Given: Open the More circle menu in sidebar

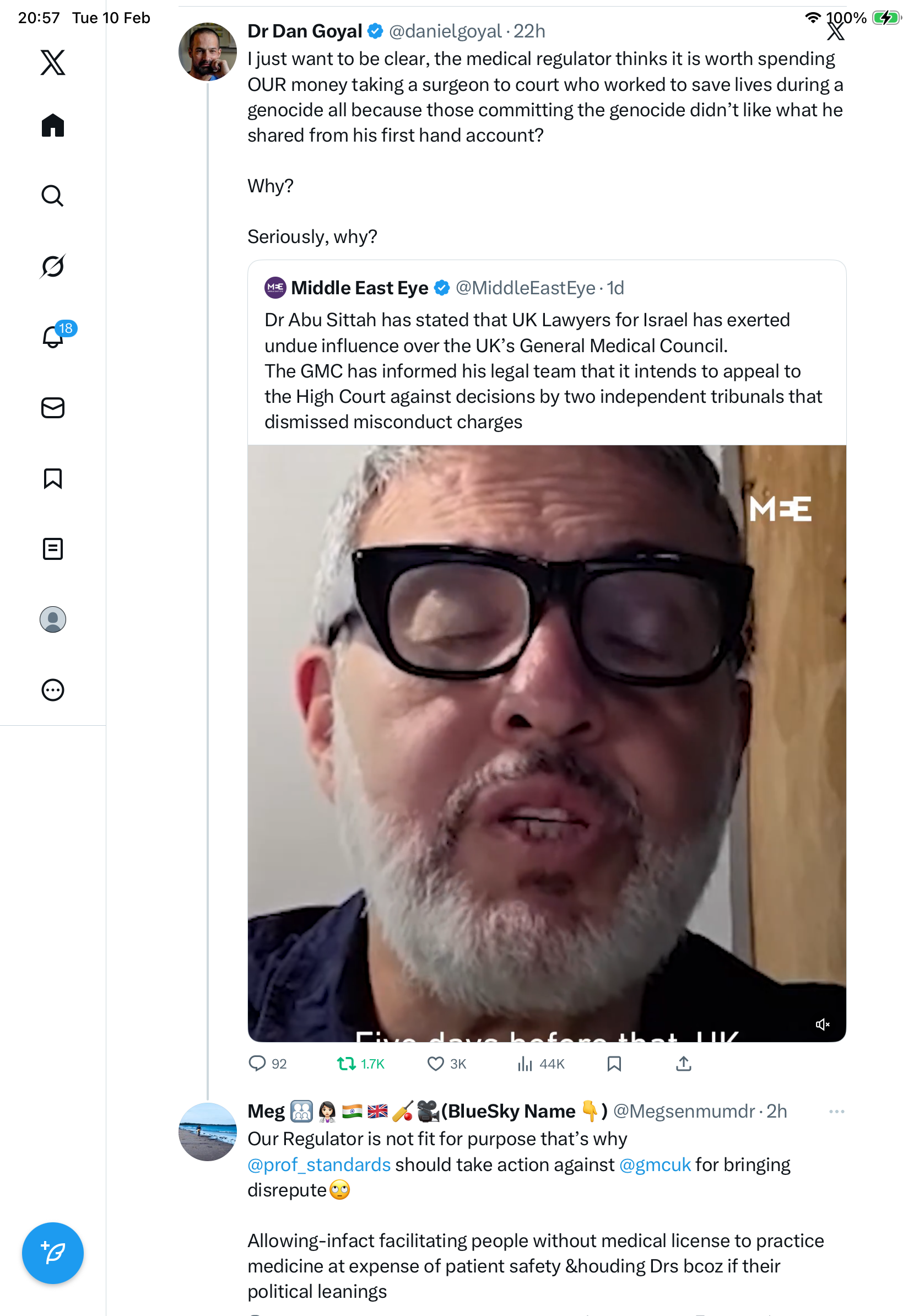Looking at the screenshot, I should [x=53, y=690].
